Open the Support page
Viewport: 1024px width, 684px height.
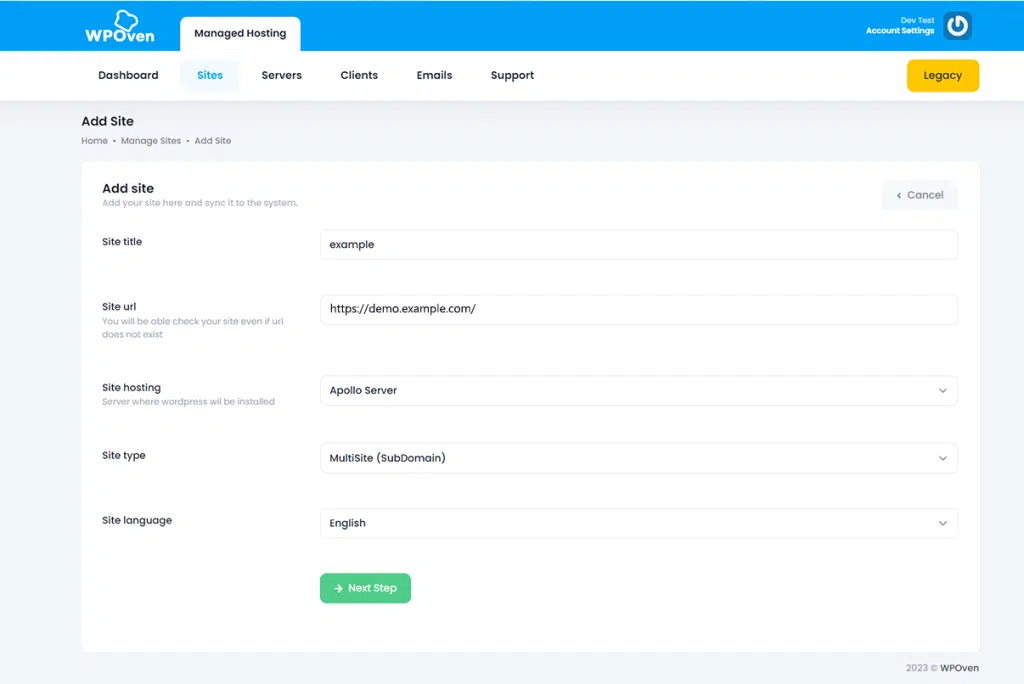(x=512, y=75)
